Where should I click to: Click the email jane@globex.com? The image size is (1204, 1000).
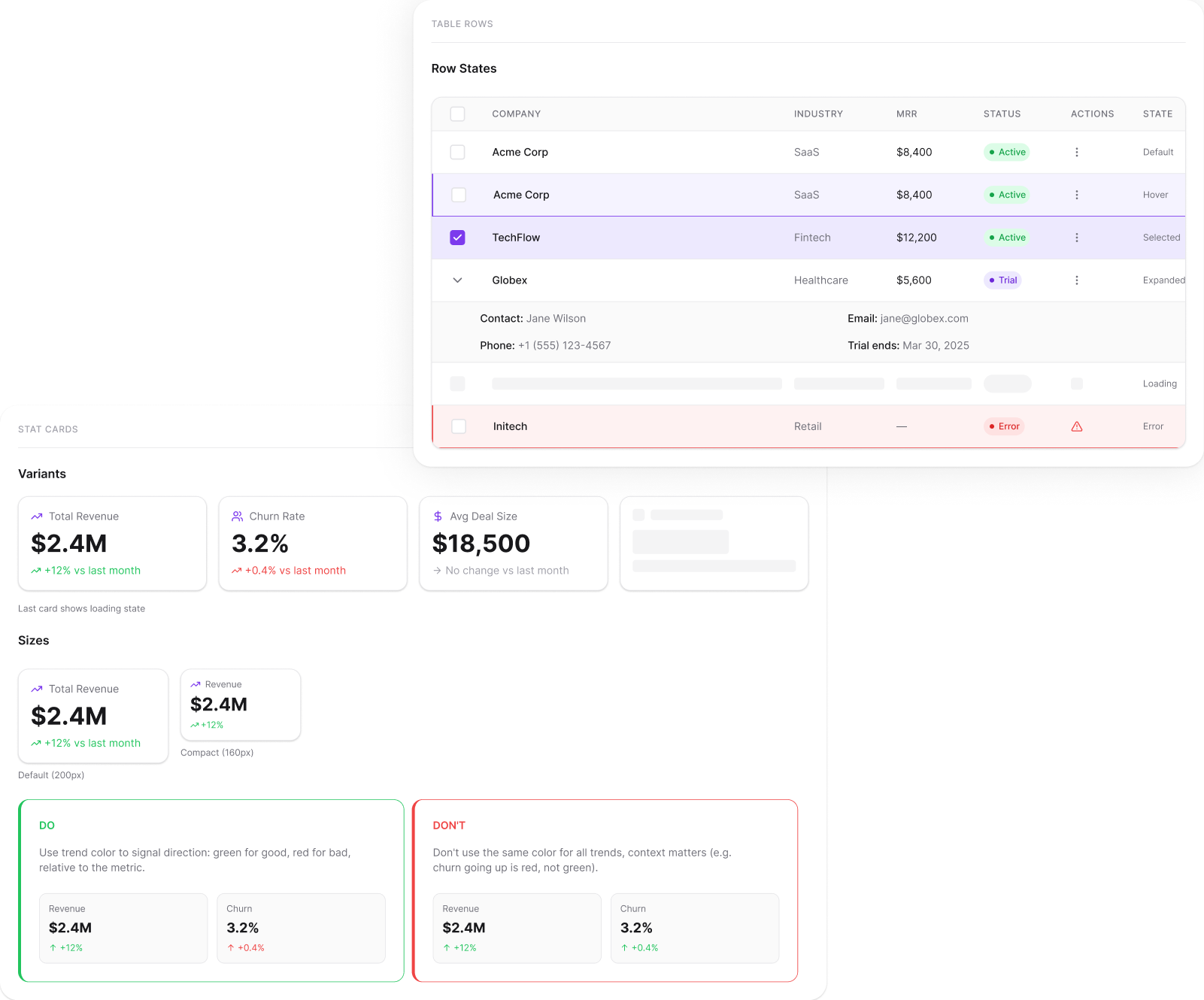(924, 319)
